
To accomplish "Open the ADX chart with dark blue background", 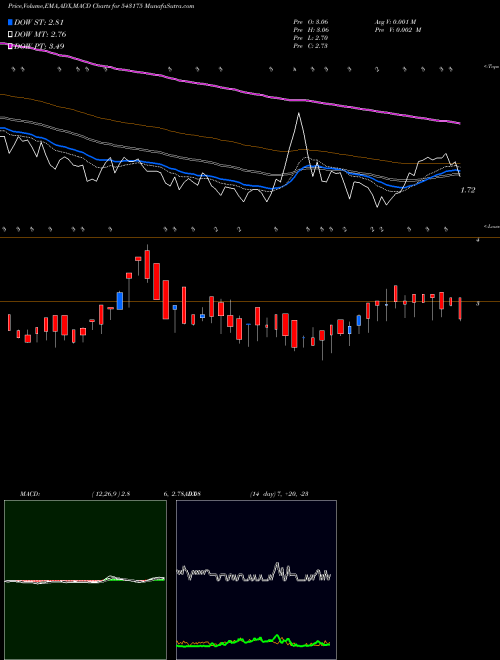I will pos(256,580).
